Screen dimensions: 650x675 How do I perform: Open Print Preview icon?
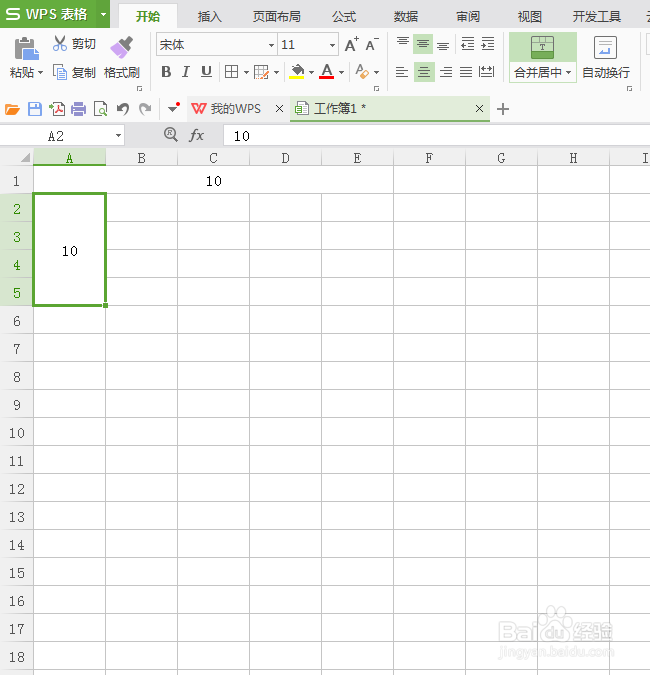click(100, 109)
